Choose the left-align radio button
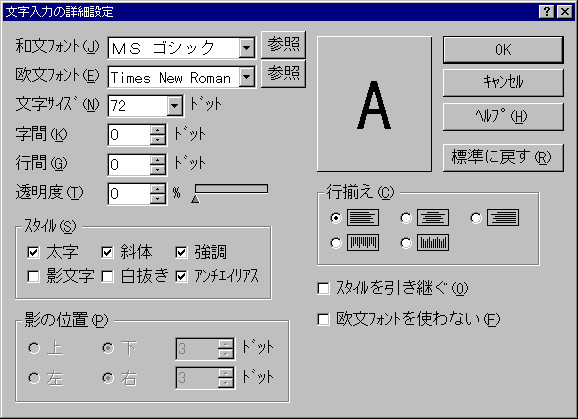The height and width of the screenshot is (419, 578). 336,218
